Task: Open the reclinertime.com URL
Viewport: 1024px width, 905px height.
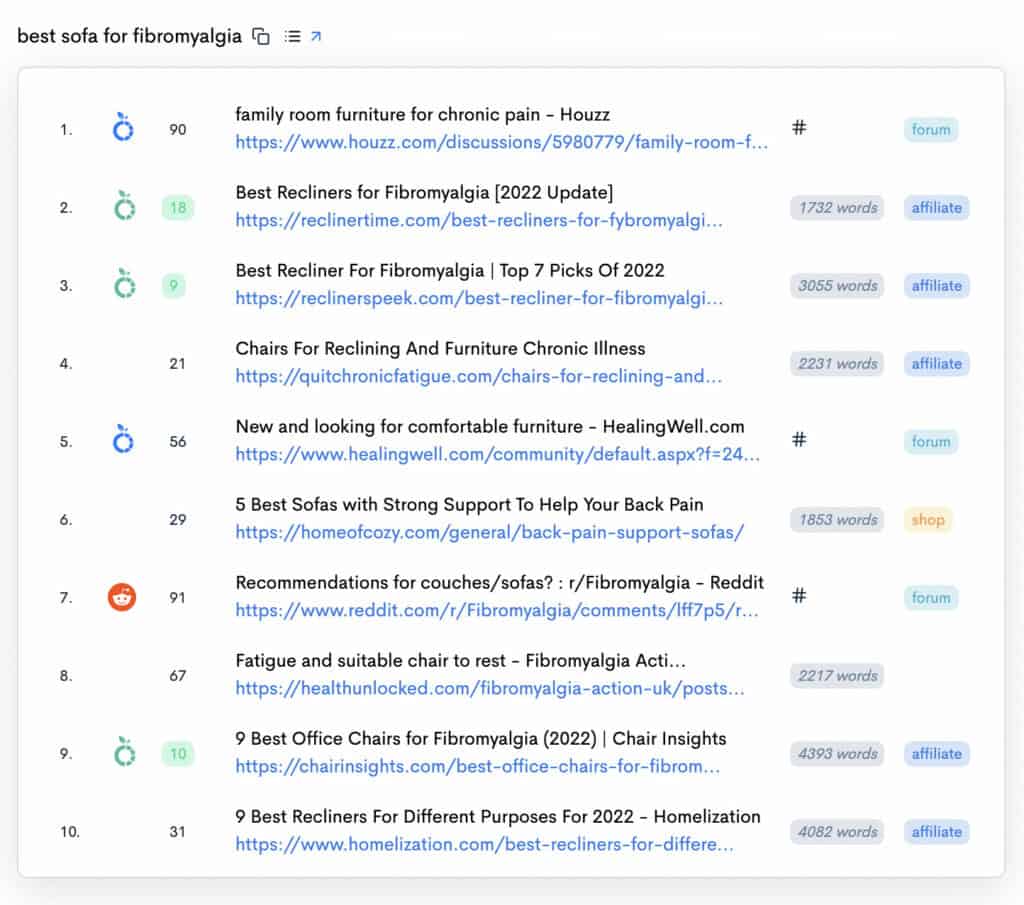Action: click(479, 221)
